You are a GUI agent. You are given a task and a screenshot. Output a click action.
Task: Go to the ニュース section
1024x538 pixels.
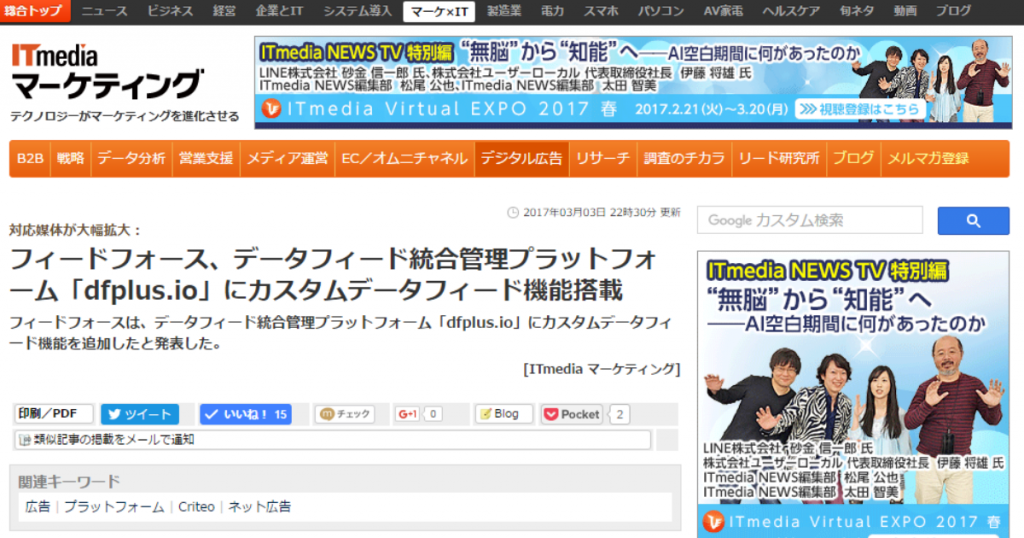(x=104, y=11)
